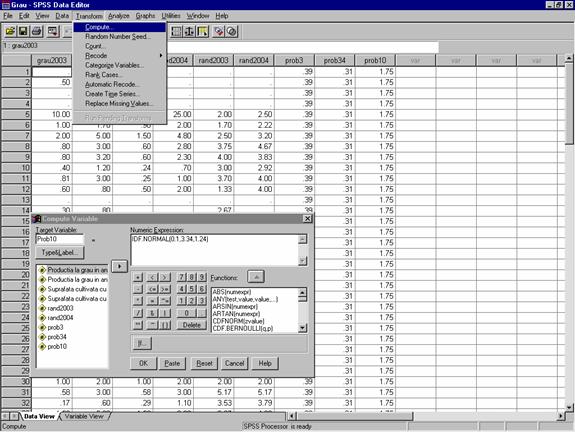Switch to the Variable View tab
The height and width of the screenshot is (432, 575).
84,416
